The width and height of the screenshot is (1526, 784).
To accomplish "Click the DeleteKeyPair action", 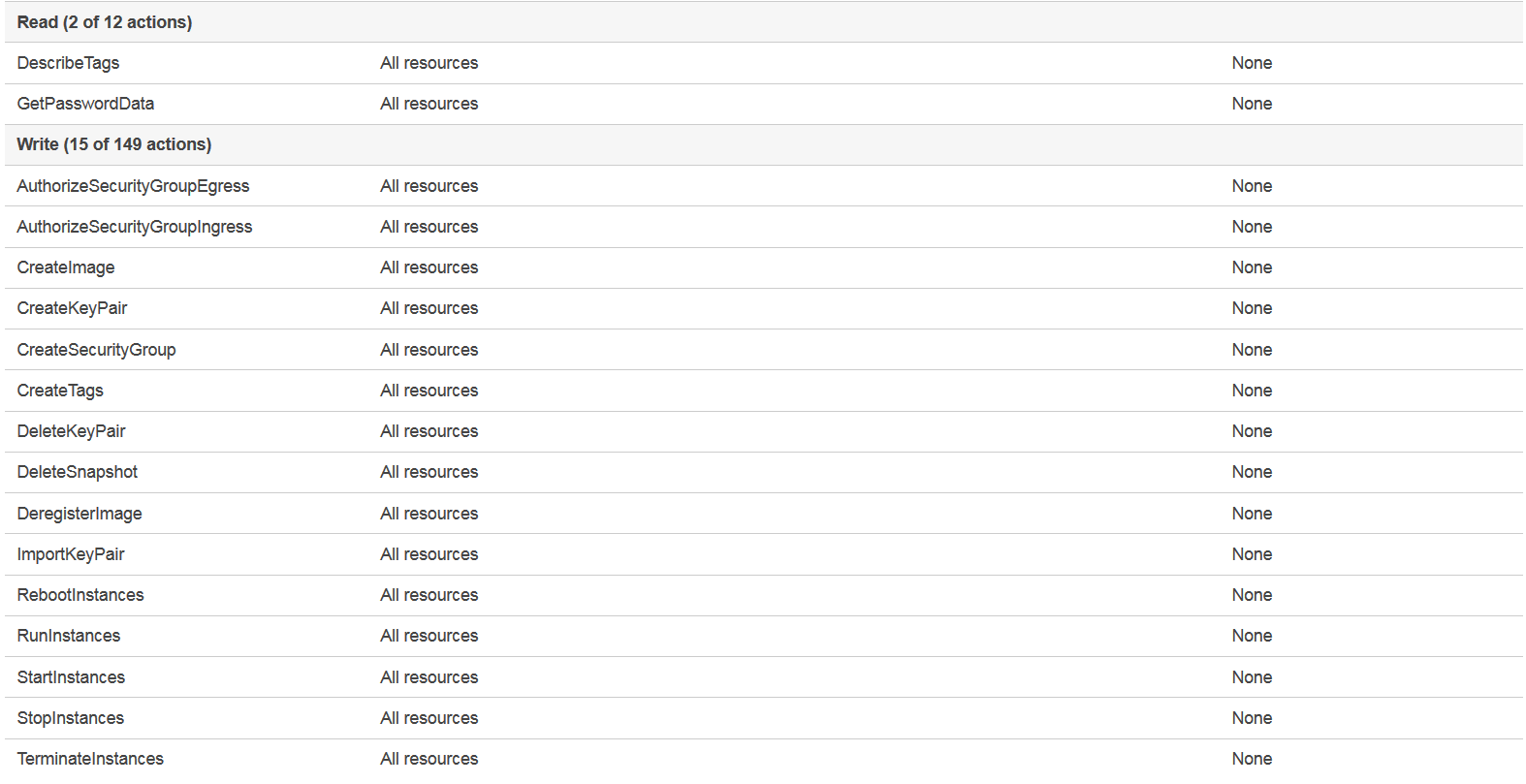I will tap(71, 431).
